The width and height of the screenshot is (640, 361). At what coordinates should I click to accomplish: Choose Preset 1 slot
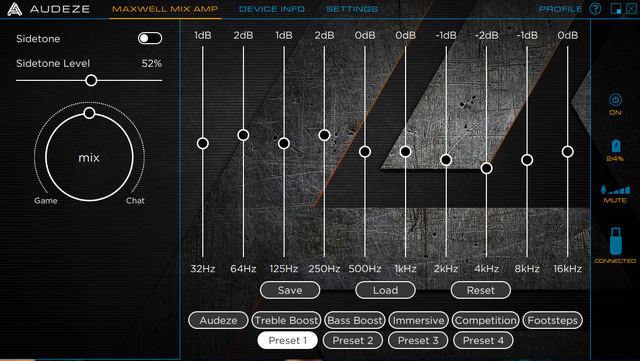287,340
